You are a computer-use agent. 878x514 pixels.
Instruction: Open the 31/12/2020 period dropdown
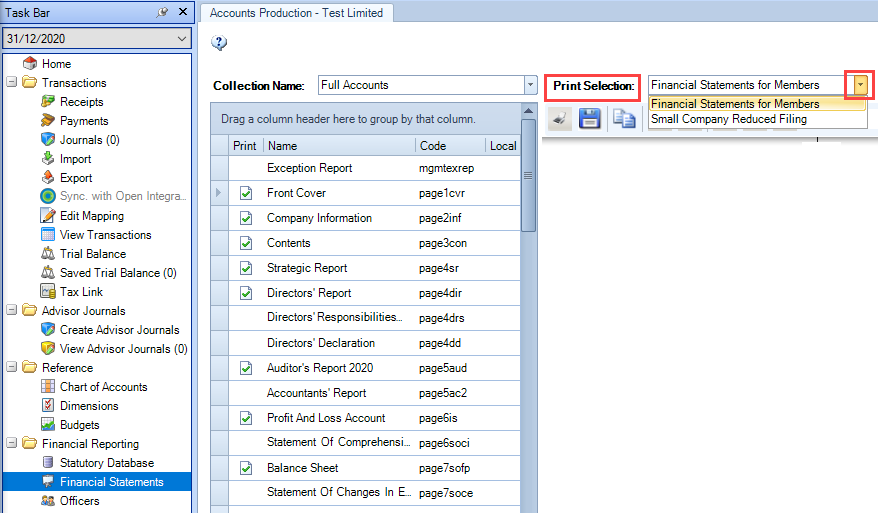point(181,39)
